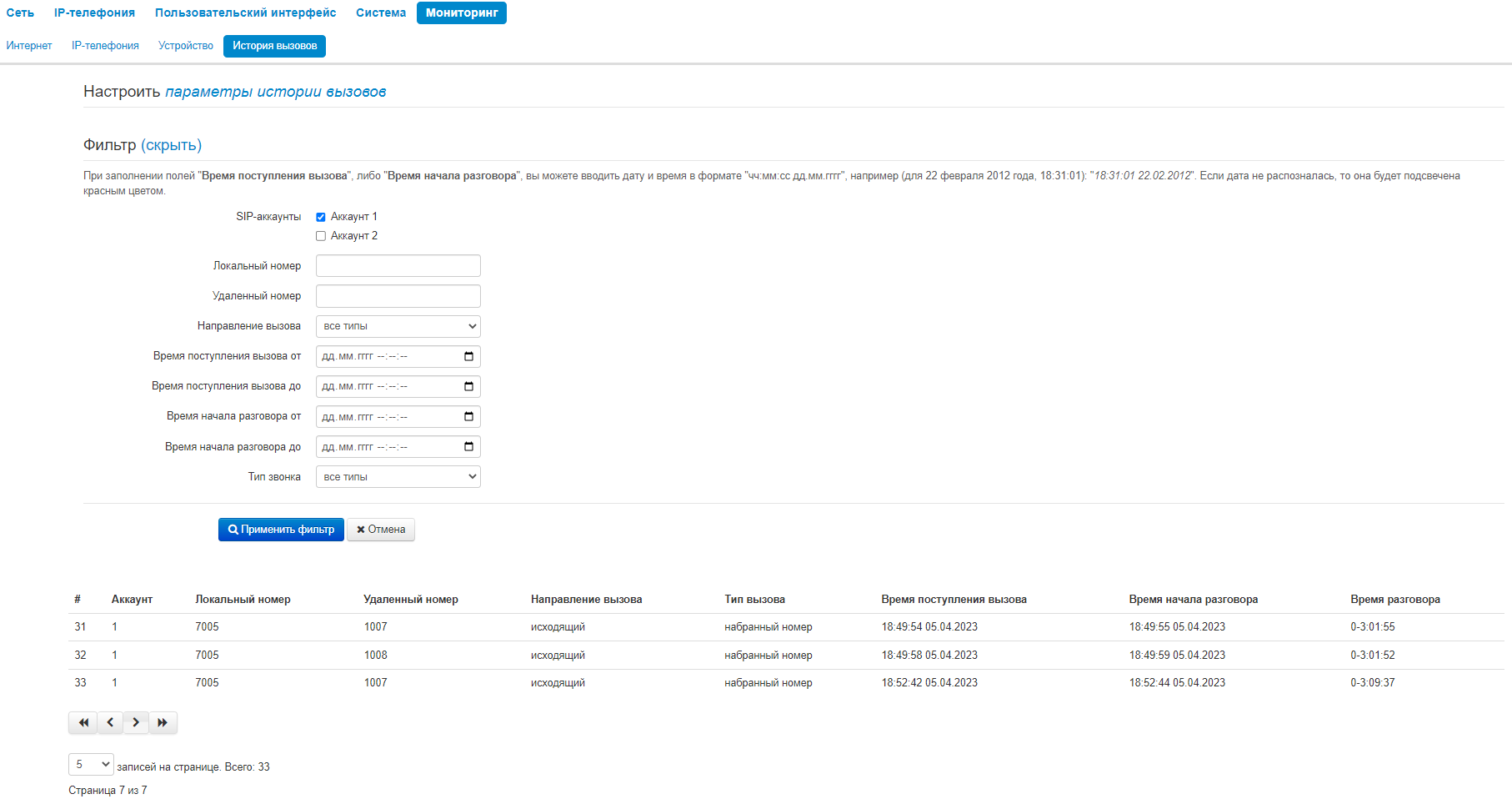Switch to IP-телефония sub-tab
Image resolution: width=1512 pixels, height=804 pixels.
105,46
